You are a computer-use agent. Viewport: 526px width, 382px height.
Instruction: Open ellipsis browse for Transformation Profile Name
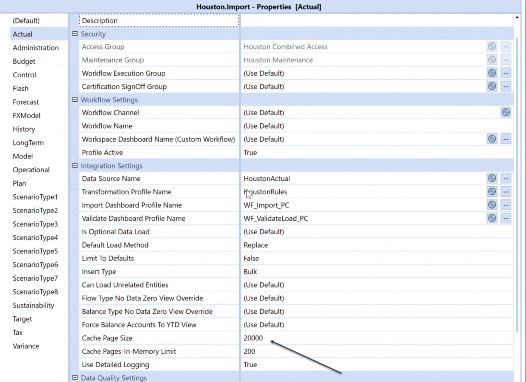click(x=506, y=192)
